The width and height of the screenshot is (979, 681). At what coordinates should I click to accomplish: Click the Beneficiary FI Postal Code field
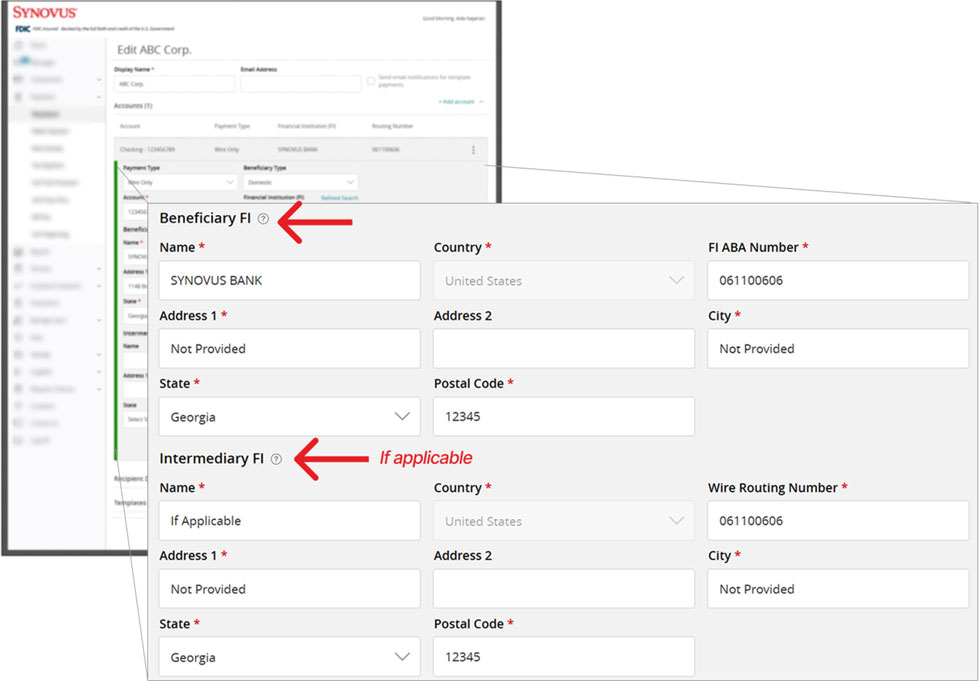point(563,417)
